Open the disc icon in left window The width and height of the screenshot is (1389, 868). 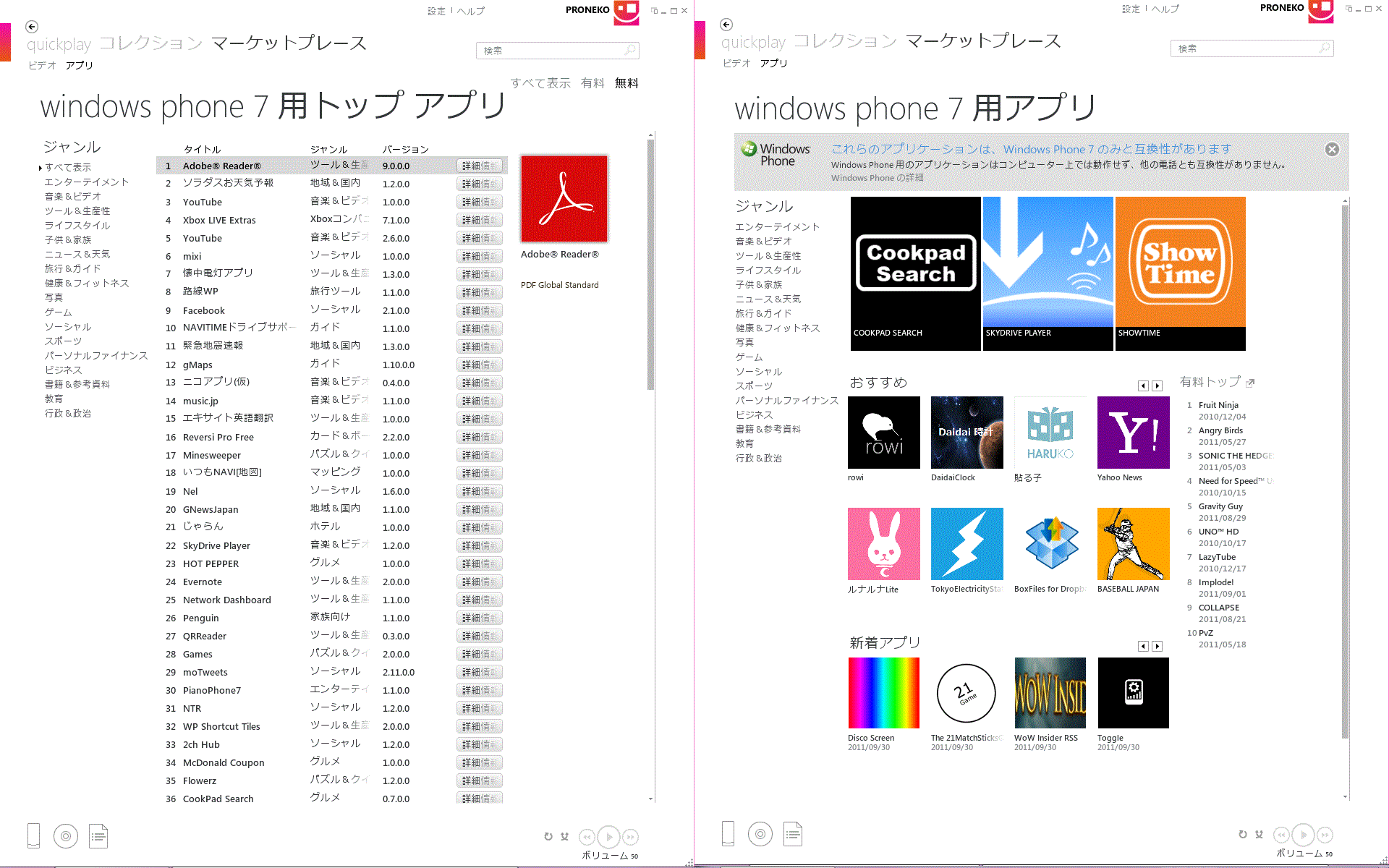click(66, 836)
